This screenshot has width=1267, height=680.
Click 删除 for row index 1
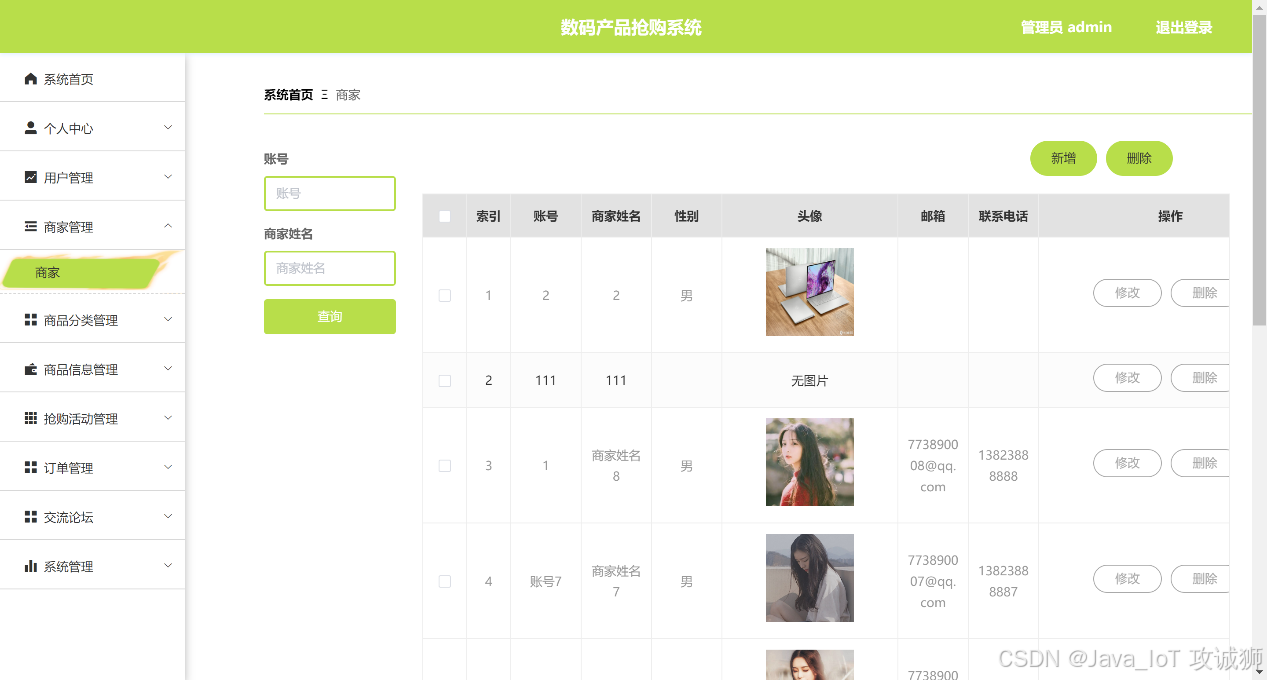pyautogui.click(x=1200, y=293)
